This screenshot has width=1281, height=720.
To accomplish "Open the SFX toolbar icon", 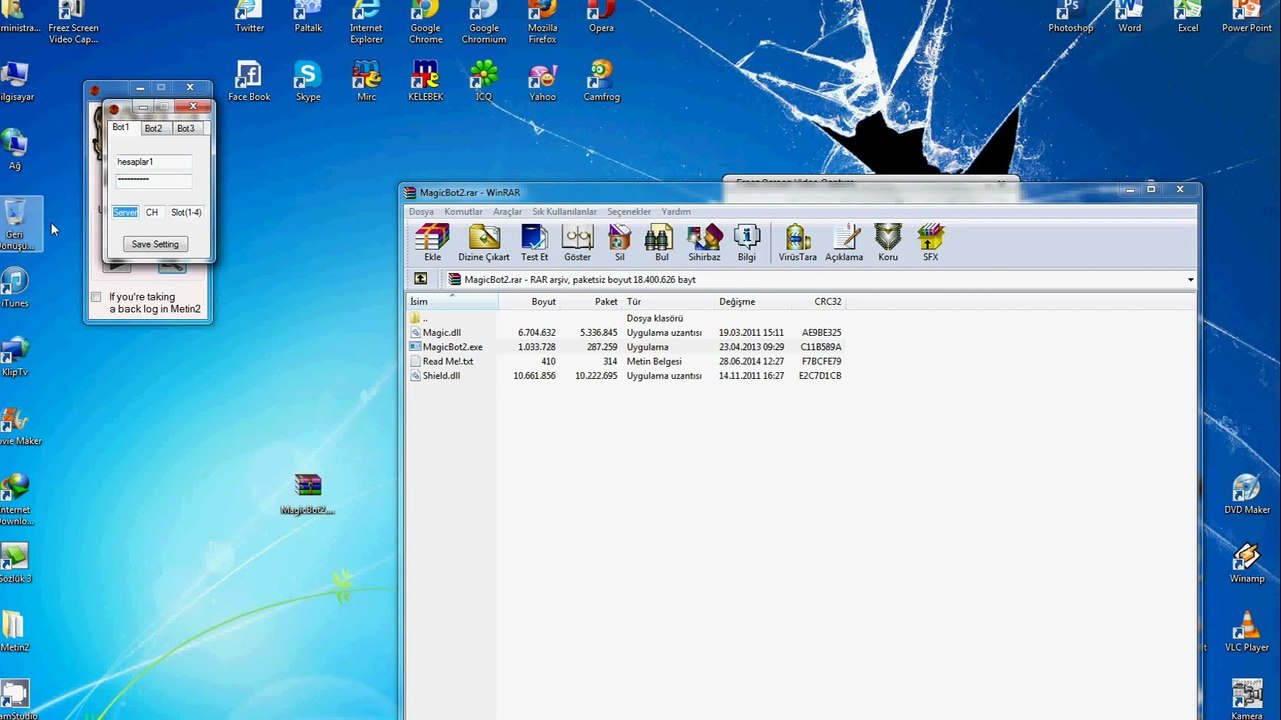I will [x=930, y=243].
